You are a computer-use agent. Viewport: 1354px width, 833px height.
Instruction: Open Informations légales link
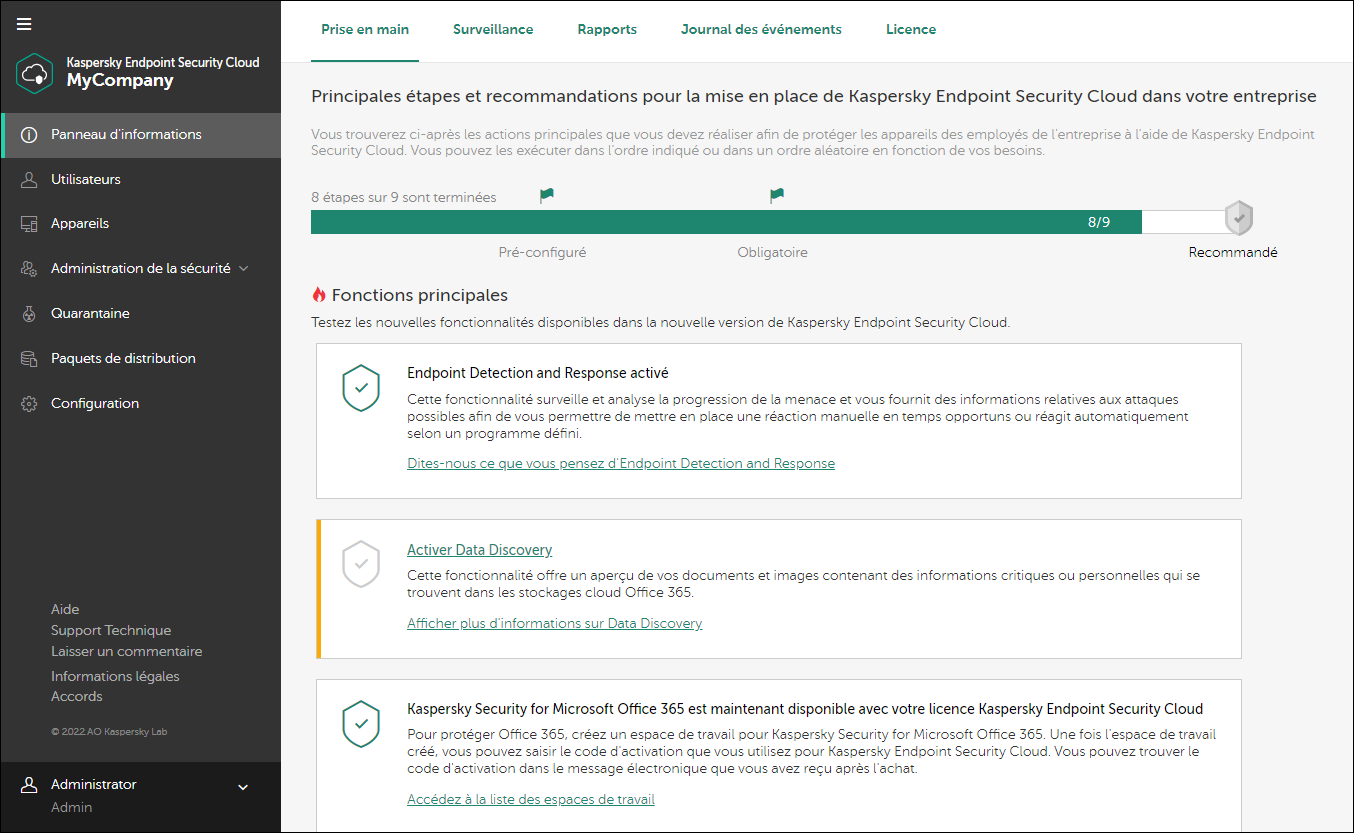[115, 677]
